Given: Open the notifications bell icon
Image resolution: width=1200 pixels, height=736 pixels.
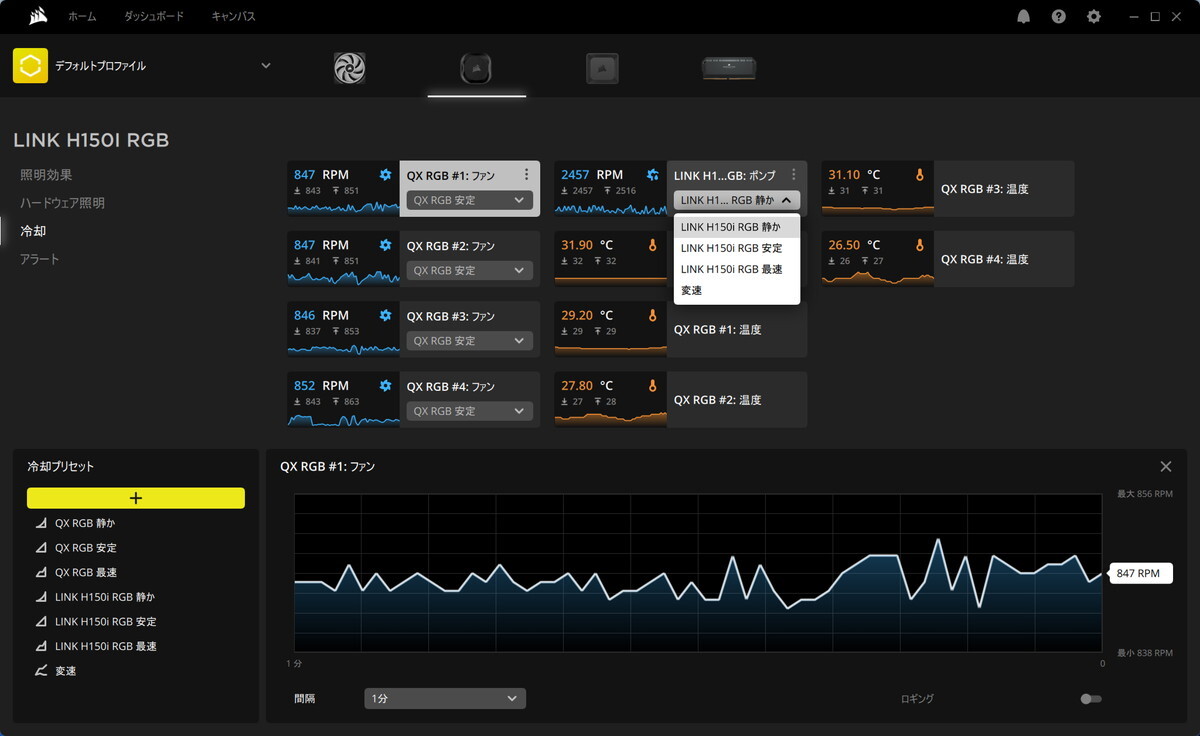Looking at the screenshot, I should 1024,17.
